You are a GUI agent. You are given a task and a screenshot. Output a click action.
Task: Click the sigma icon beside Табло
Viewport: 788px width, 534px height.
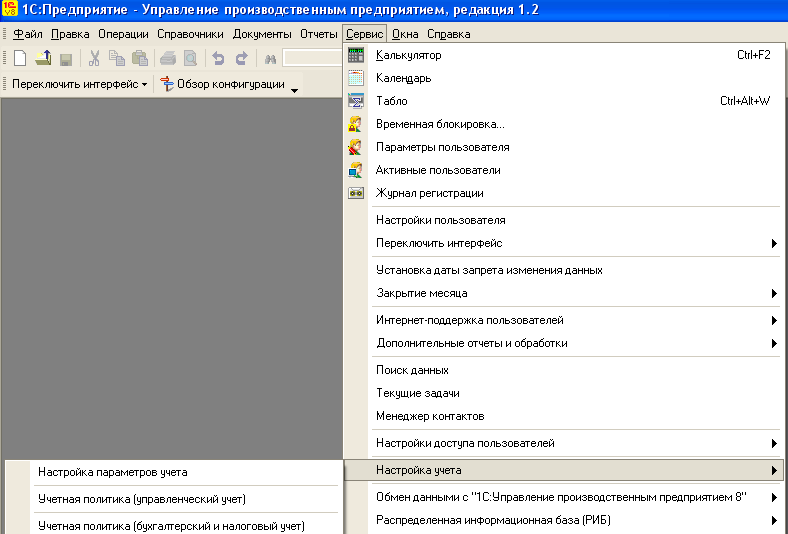356,101
